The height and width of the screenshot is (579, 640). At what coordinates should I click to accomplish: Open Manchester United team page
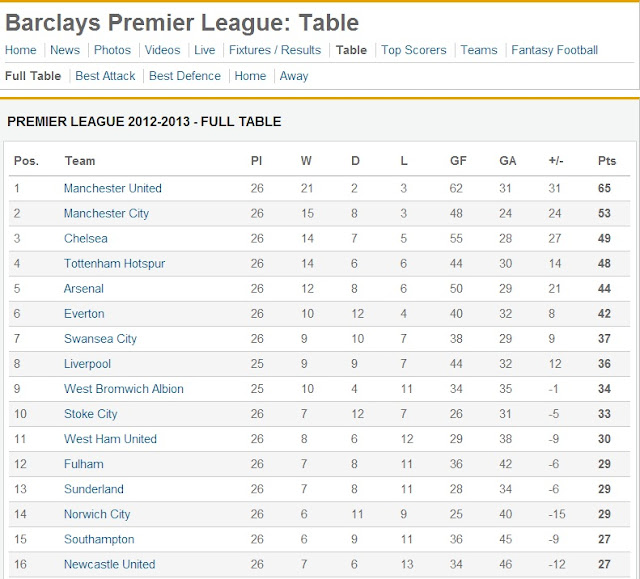click(112, 188)
